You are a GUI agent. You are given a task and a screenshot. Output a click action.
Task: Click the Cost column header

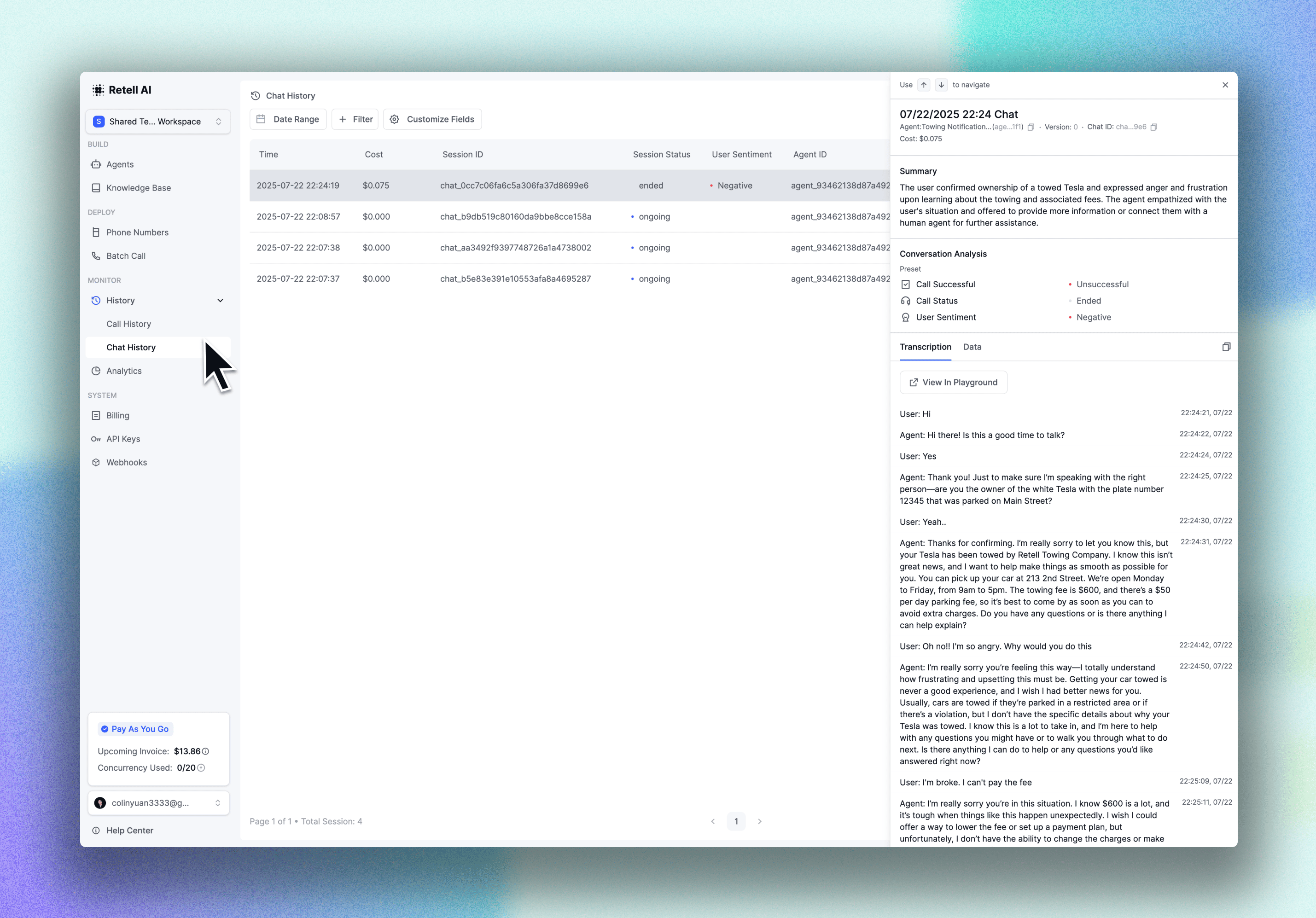[374, 155]
